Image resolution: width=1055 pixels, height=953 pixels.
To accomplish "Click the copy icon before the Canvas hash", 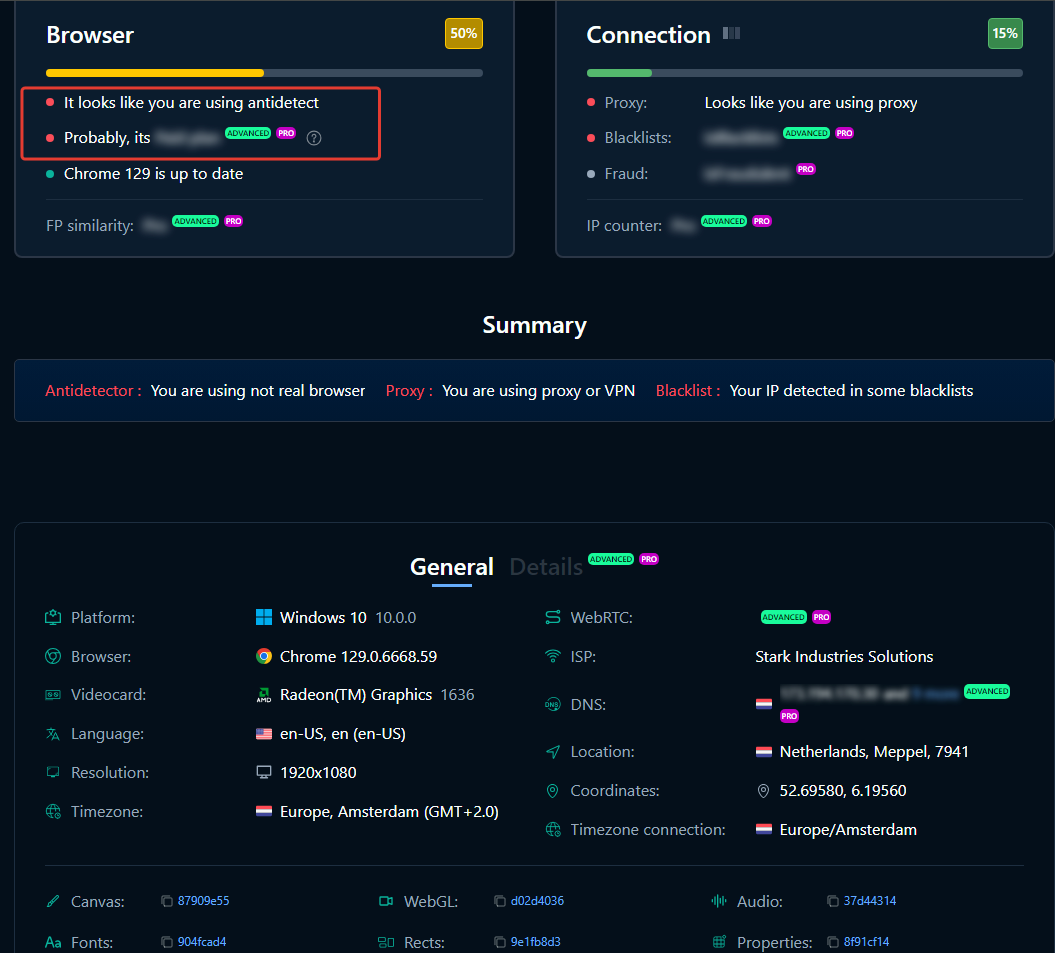I will (x=167, y=901).
